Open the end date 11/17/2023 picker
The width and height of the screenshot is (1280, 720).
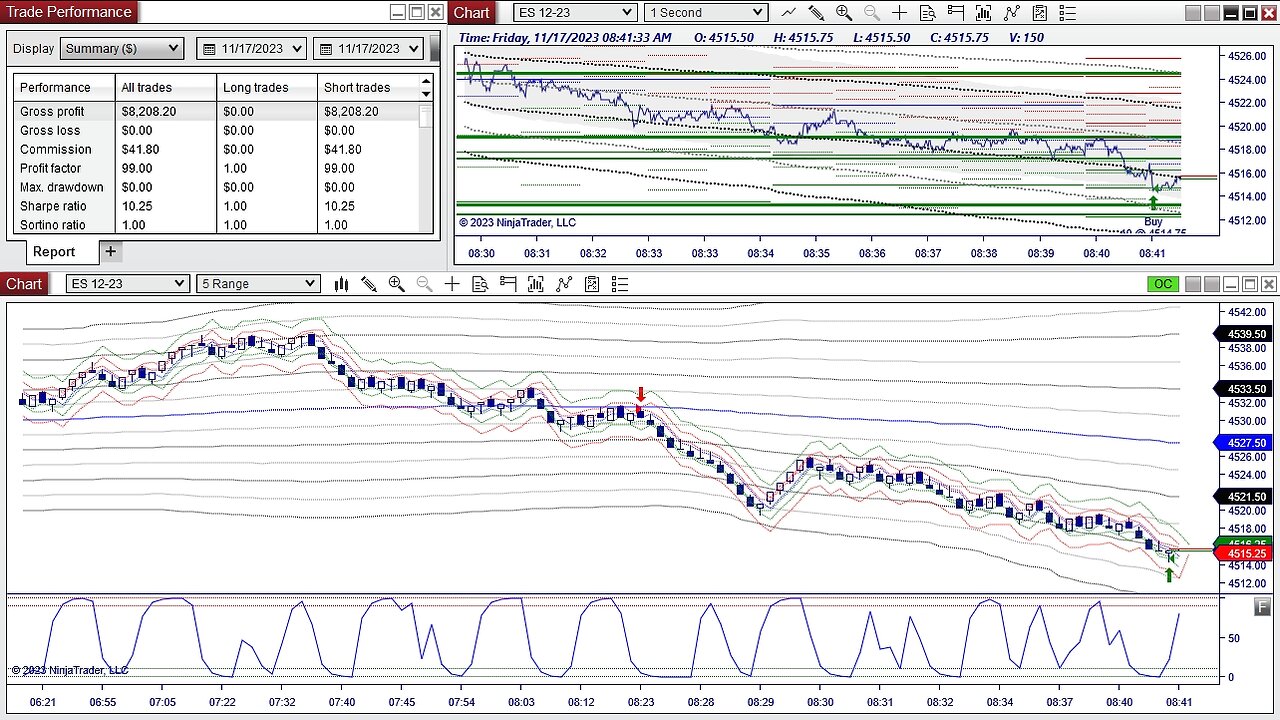(x=367, y=48)
